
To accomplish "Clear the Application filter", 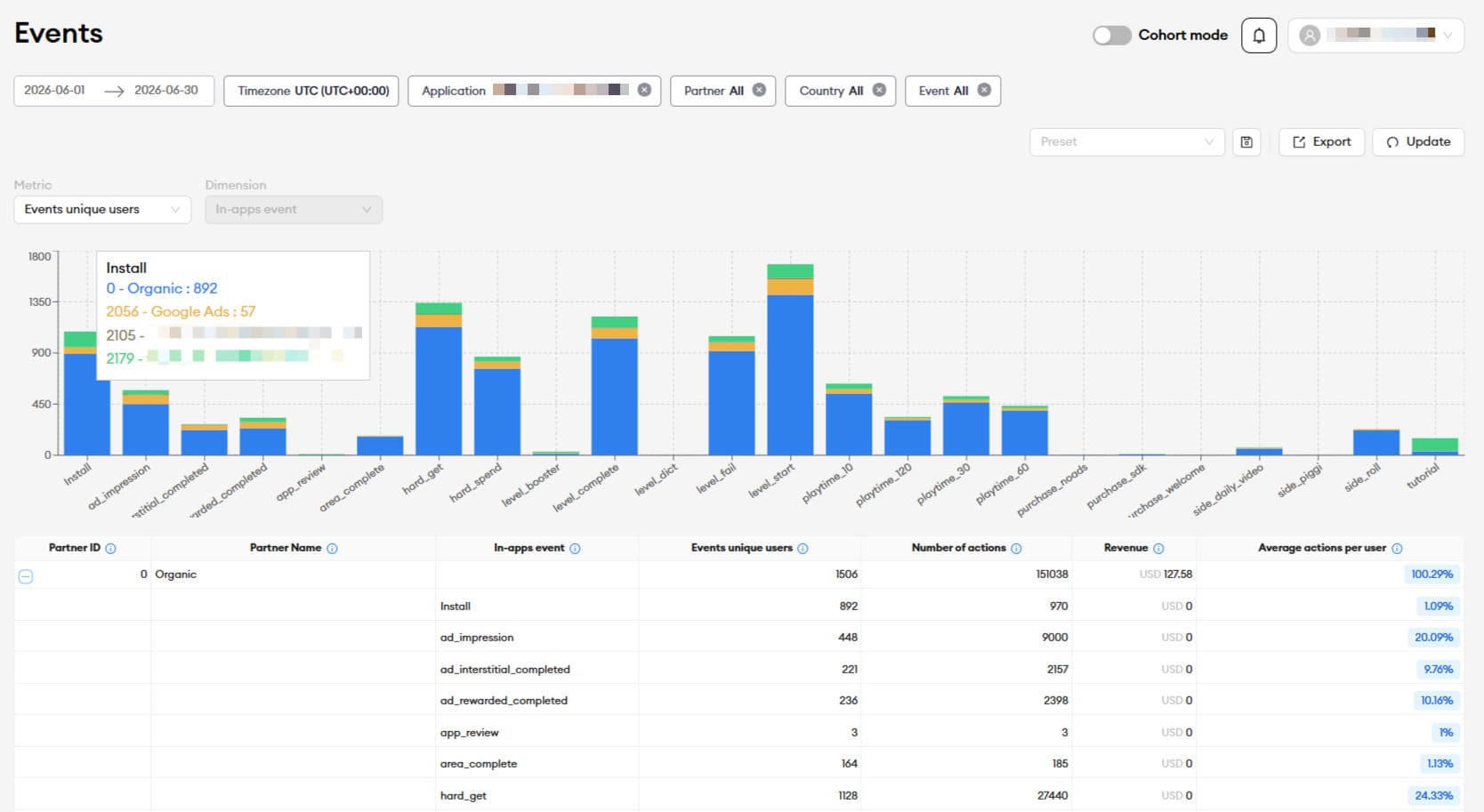I will click(x=644, y=90).
